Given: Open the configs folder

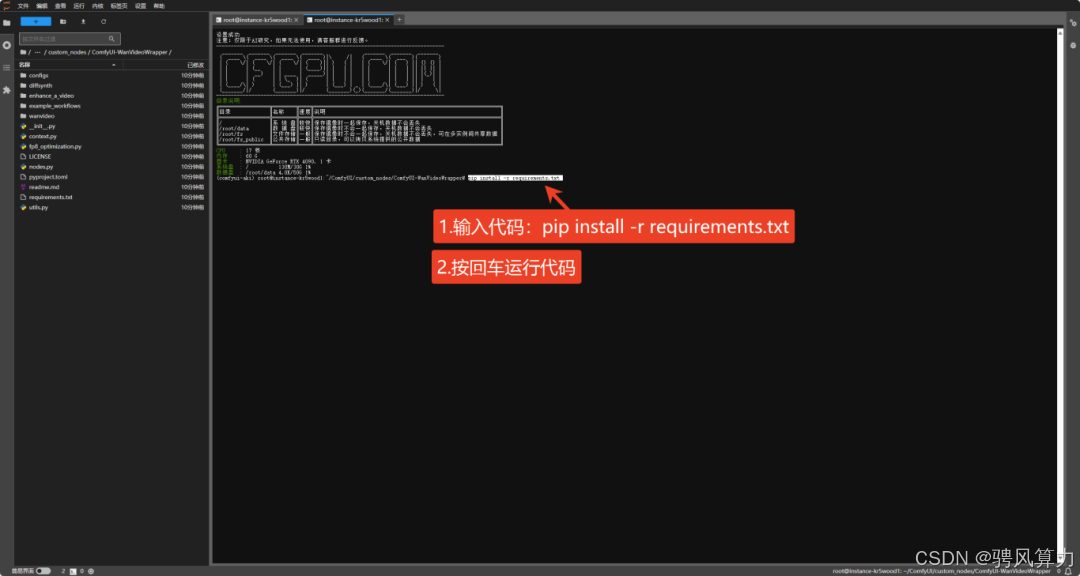Looking at the screenshot, I should click(x=110, y=75).
